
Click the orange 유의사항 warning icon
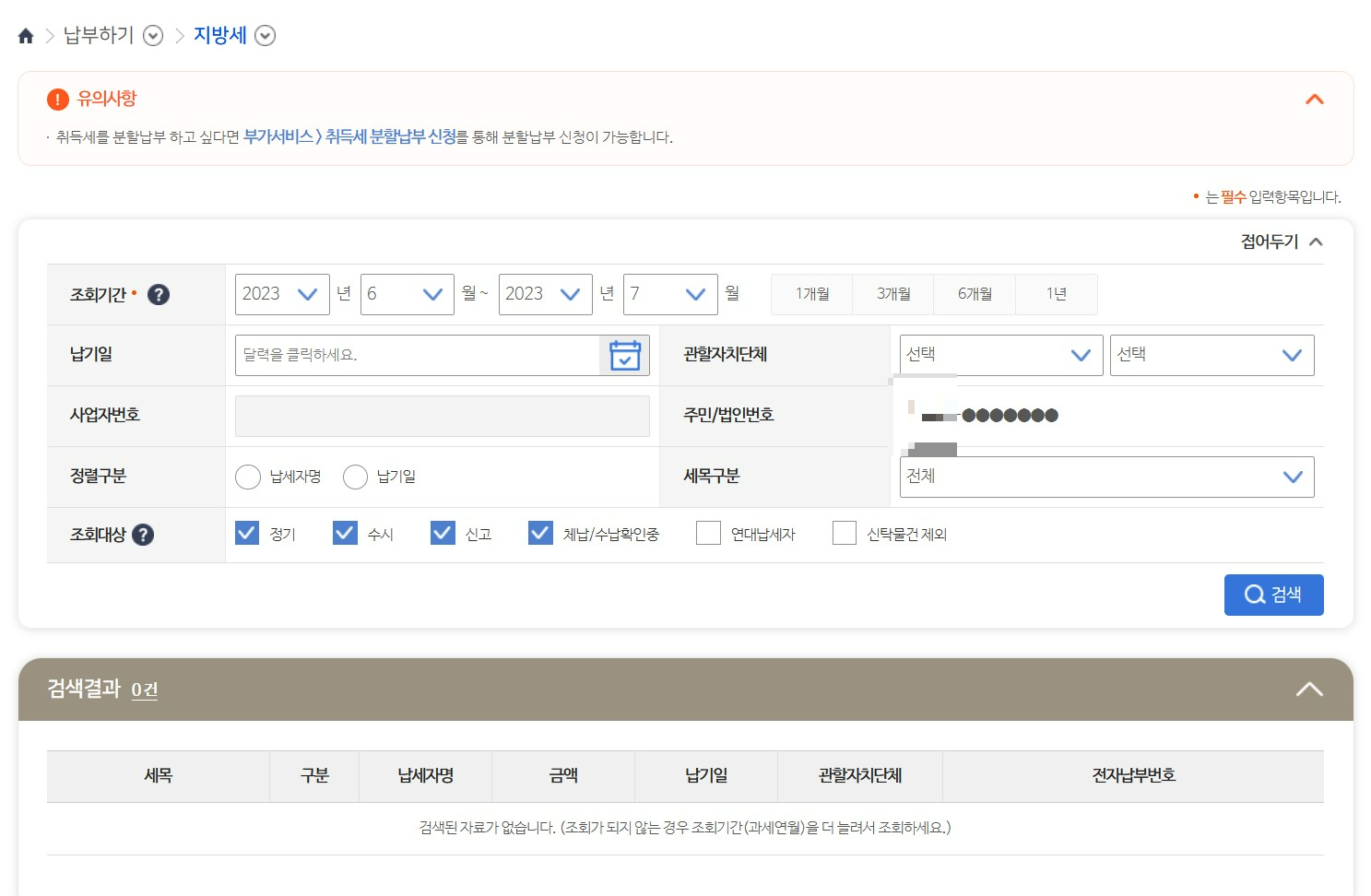[58, 99]
